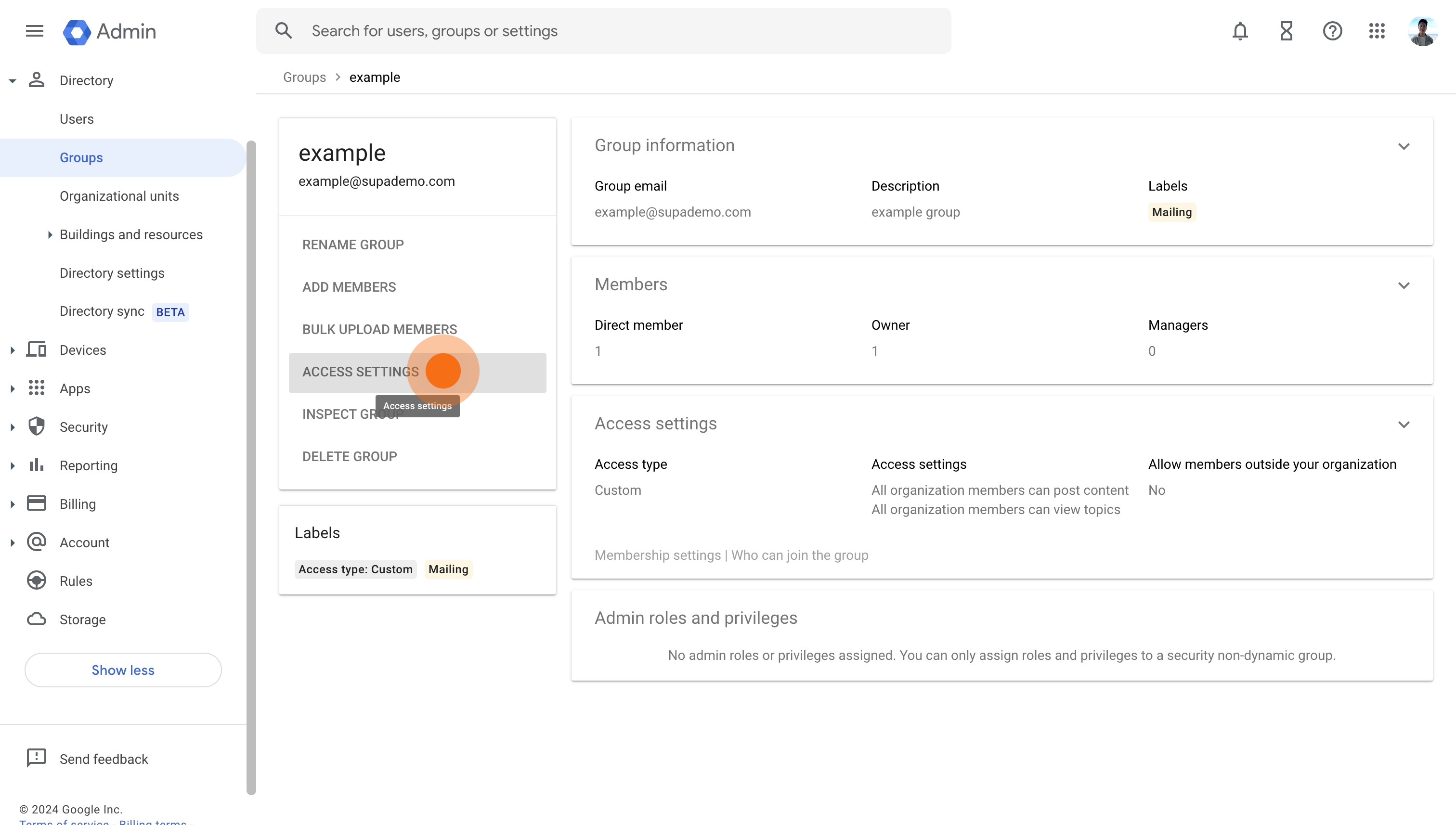Screen dimensions: 1456x825
Task: Expand the Members card chevron
Action: 1404,285
